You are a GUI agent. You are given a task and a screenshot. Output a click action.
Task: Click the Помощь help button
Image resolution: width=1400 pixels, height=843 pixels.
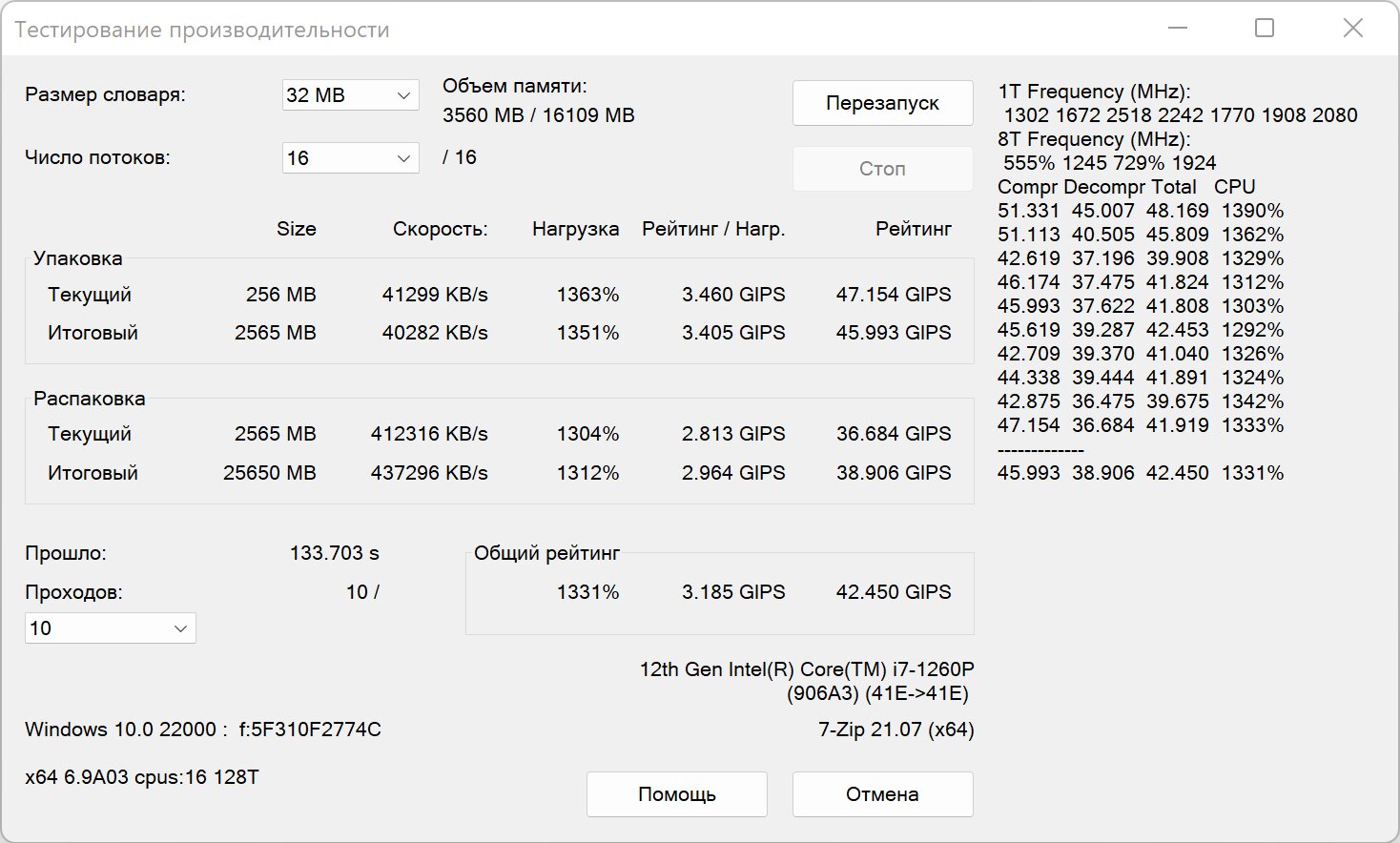coord(676,794)
